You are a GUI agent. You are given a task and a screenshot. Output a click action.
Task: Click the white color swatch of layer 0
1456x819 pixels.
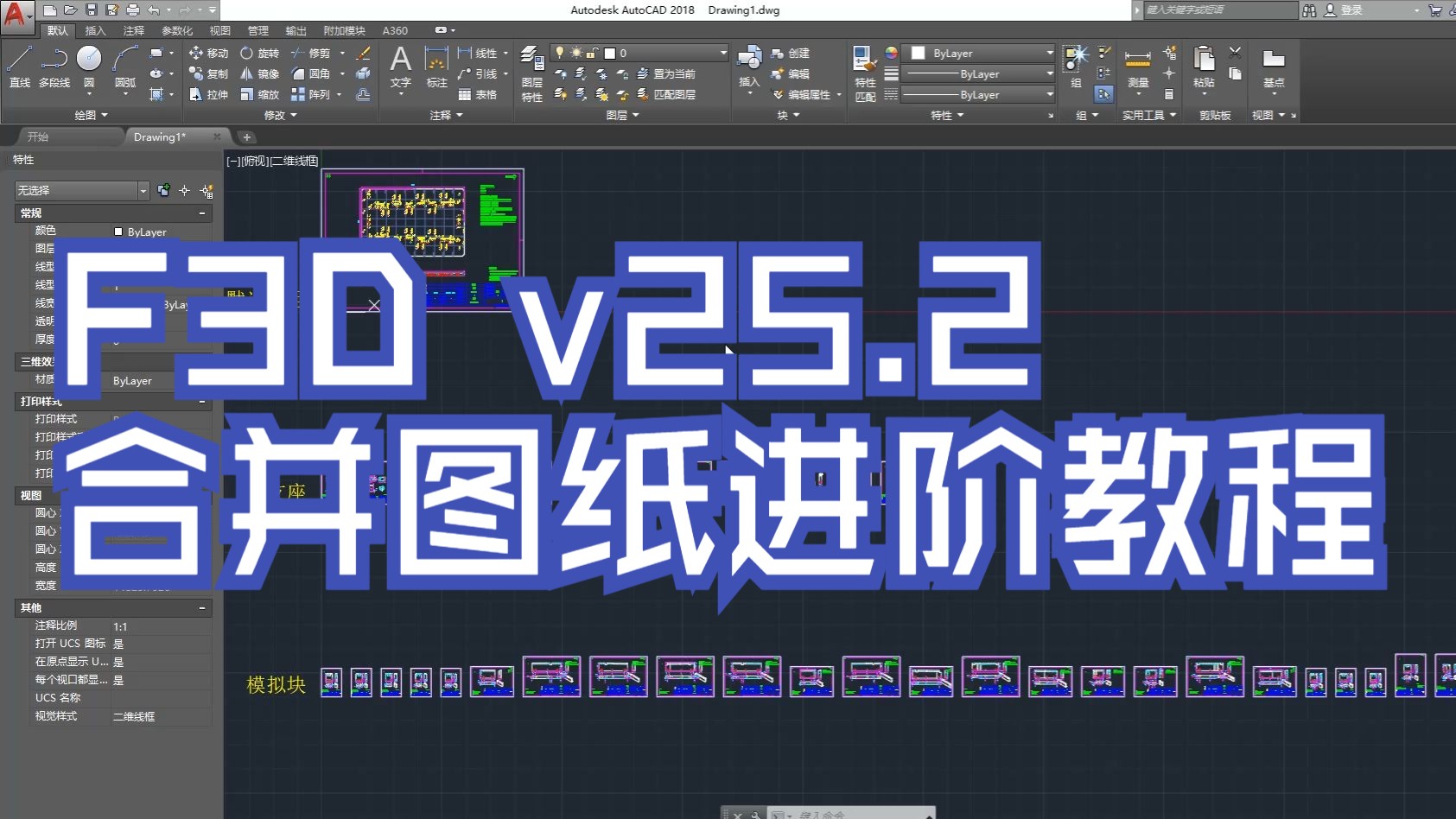click(x=609, y=53)
